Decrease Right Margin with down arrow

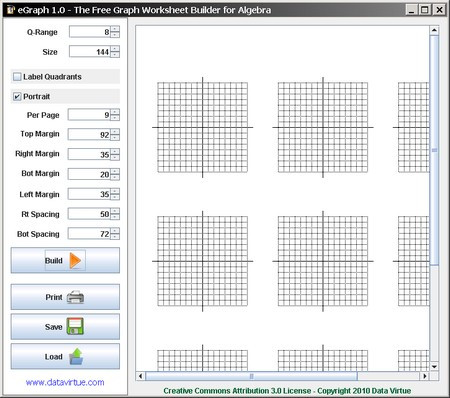coord(115,157)
